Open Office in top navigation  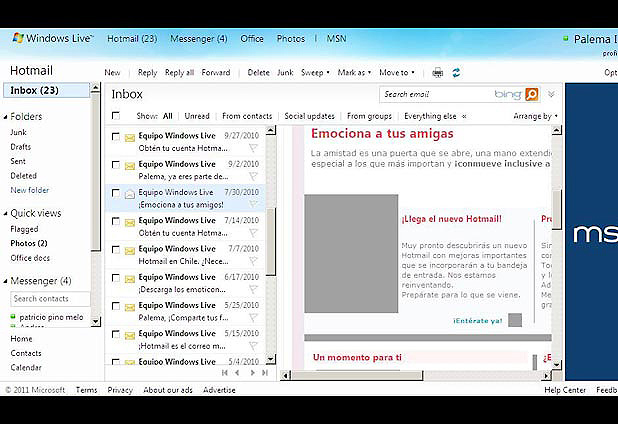coord(252,39)
